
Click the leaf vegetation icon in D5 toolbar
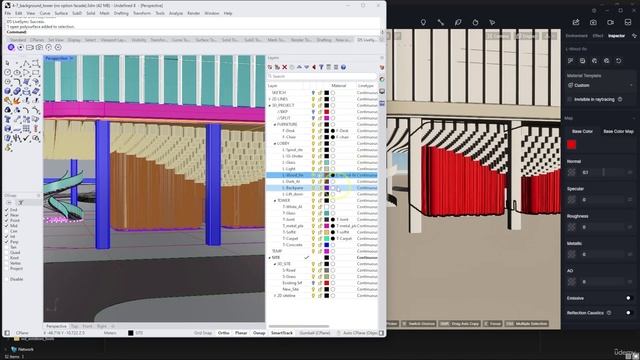pyautogui.click(x=458, y=22)
